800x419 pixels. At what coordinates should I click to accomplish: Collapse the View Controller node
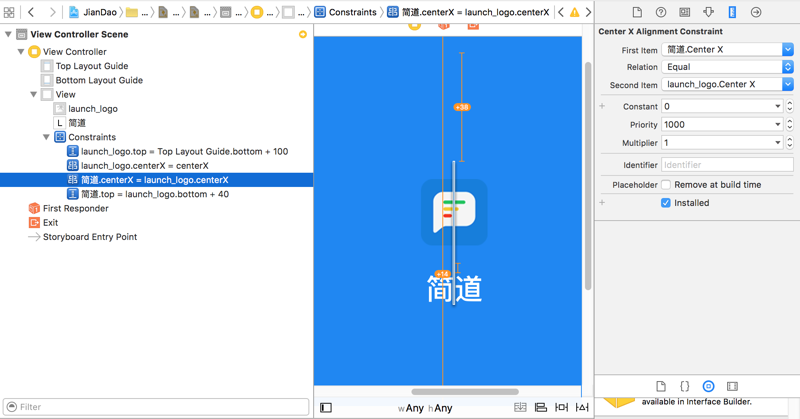tap(21, 52)
